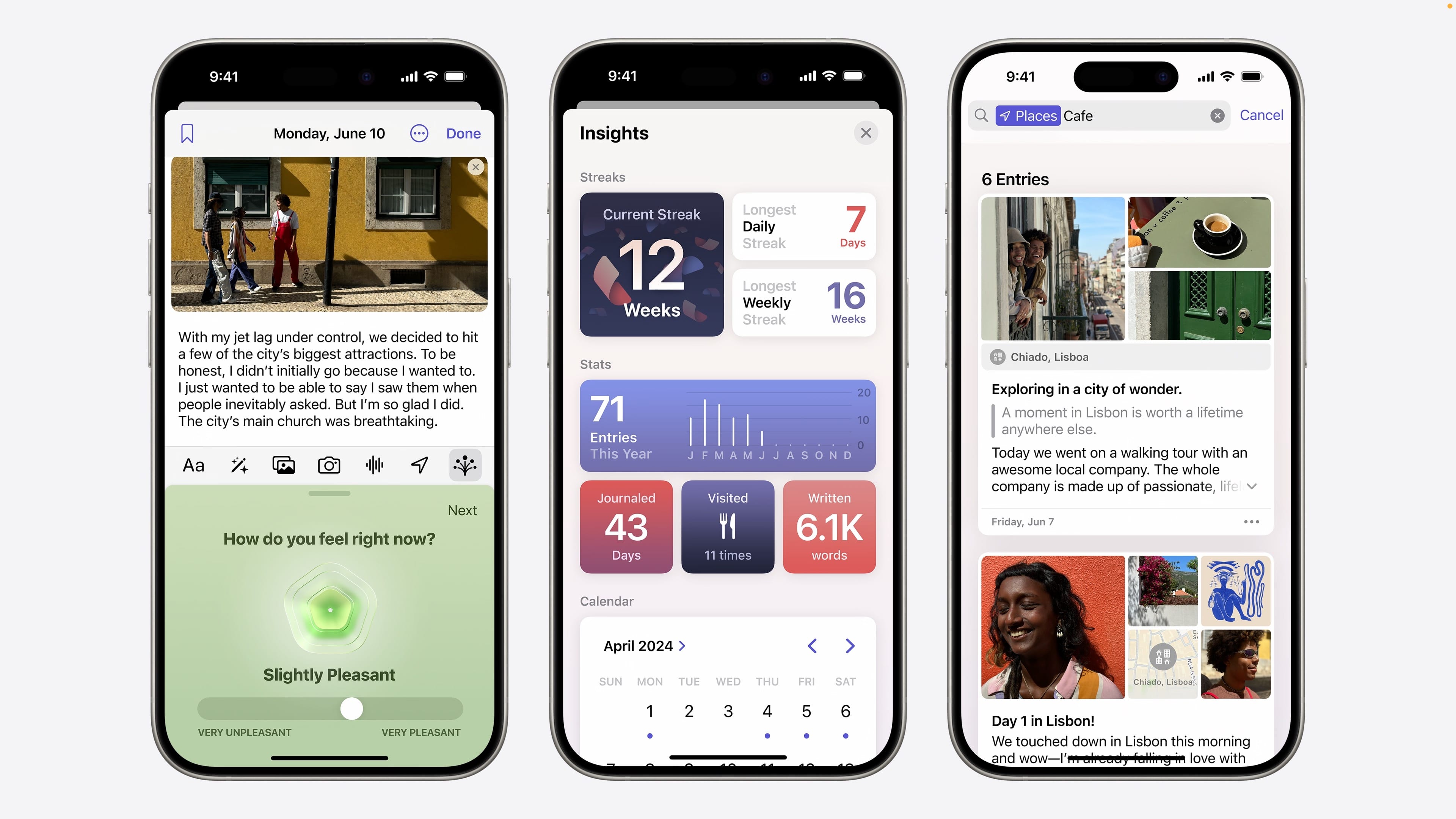Tap the photo attachment icon
Image resolution: width=1456 pixels, height=819 pixels.
[284, 464]
